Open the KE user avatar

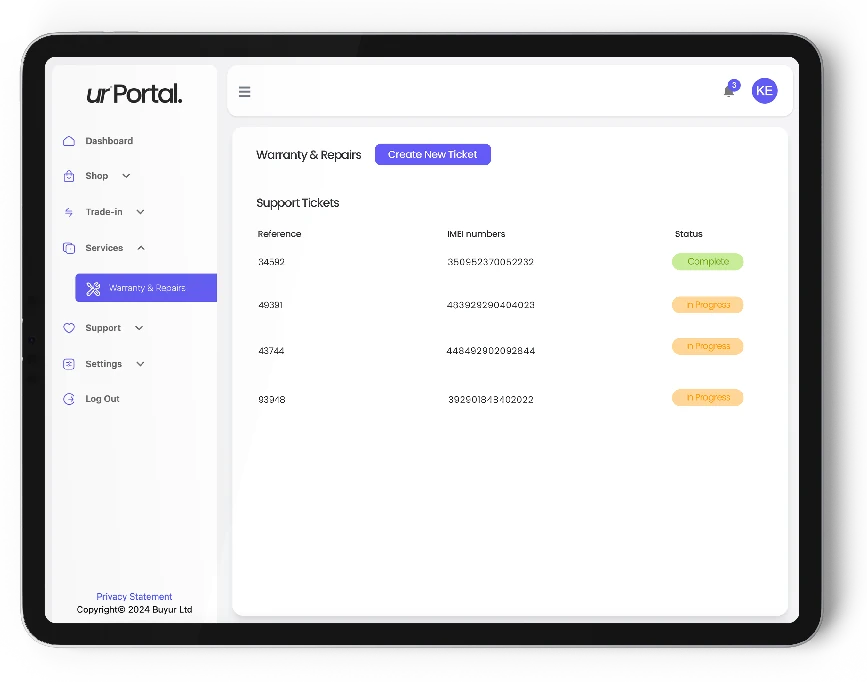[764, 91]
